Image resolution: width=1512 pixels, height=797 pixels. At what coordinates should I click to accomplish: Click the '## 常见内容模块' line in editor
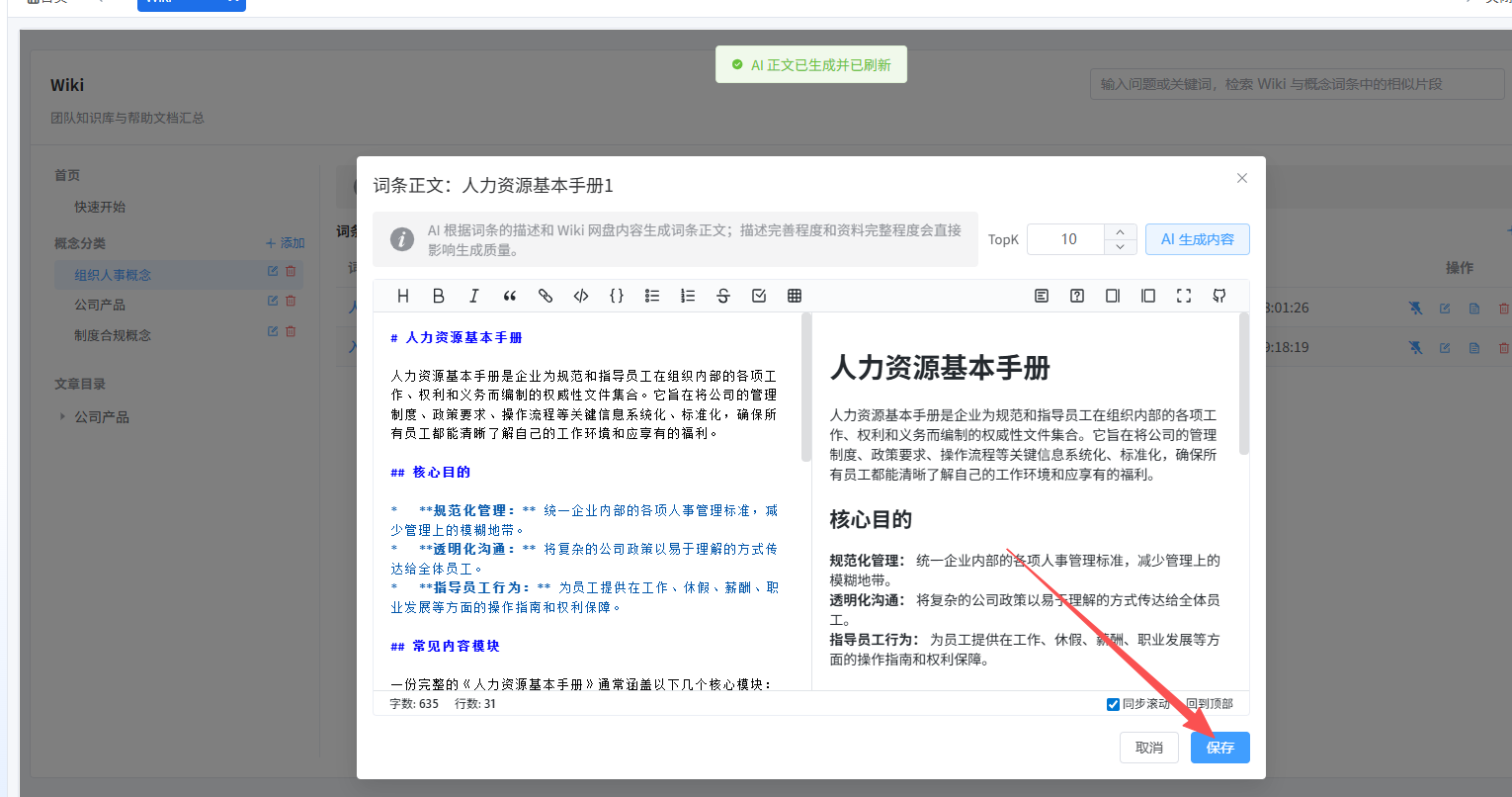click(445, 647)
